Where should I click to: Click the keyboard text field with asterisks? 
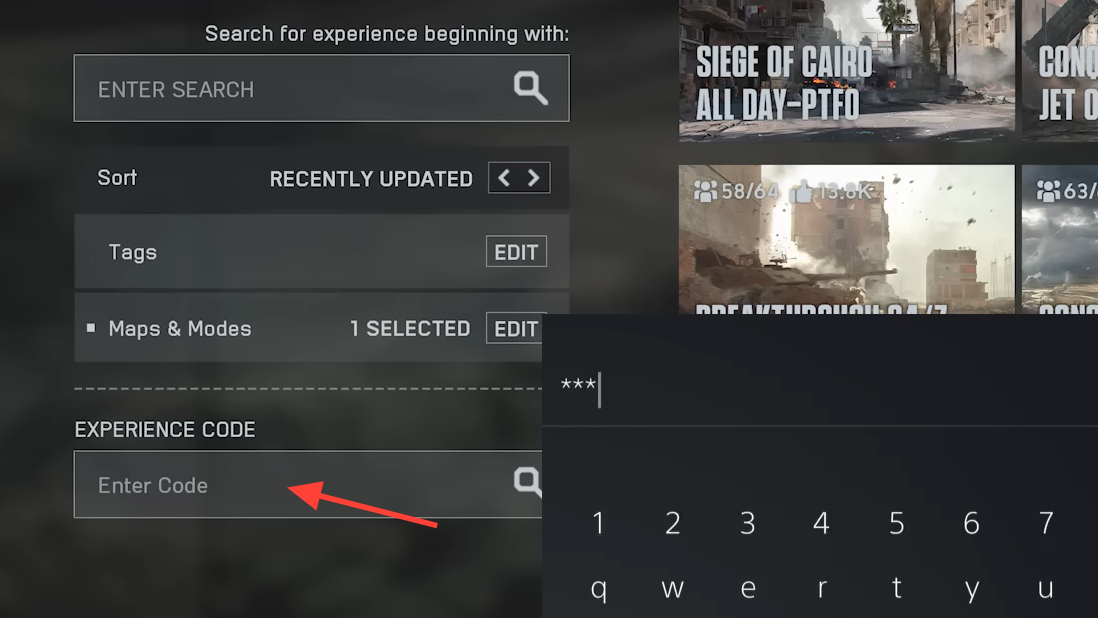coord(820,388)
